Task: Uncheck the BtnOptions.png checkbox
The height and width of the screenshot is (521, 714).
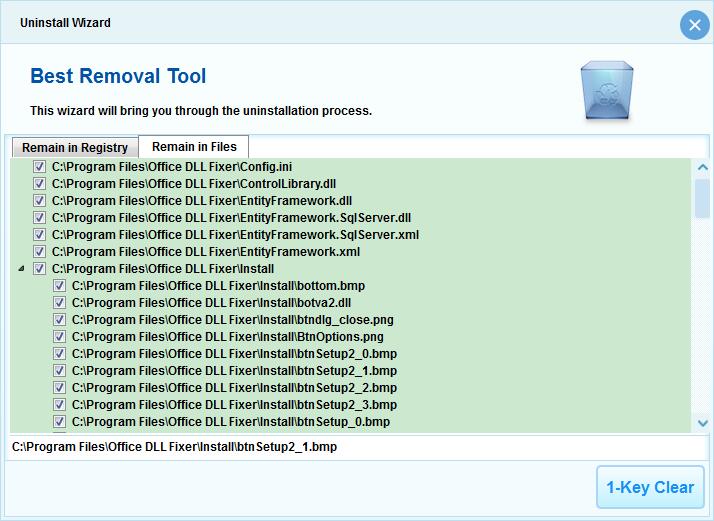Action: pyautogui.click(x=59, y=337)
